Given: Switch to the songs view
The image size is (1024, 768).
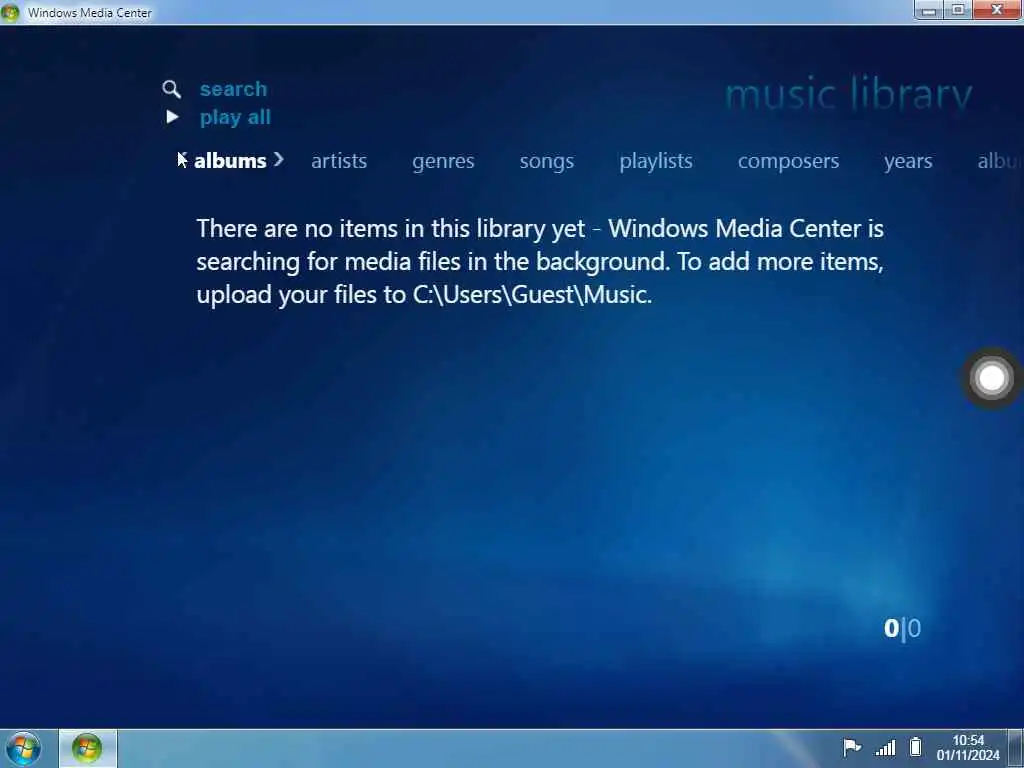Looking at the screenshot, I should pyautogui.click(x=547, y=161).
